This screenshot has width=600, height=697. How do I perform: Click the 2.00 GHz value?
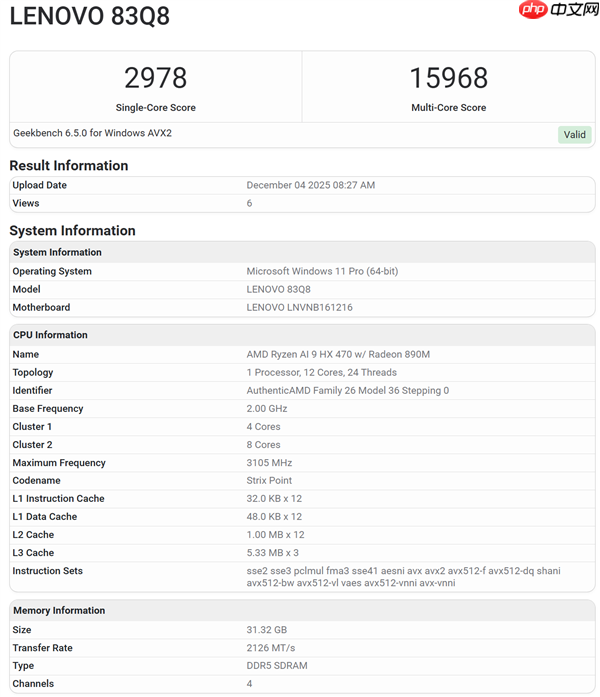pyautogui.click(x=267, y=409)
